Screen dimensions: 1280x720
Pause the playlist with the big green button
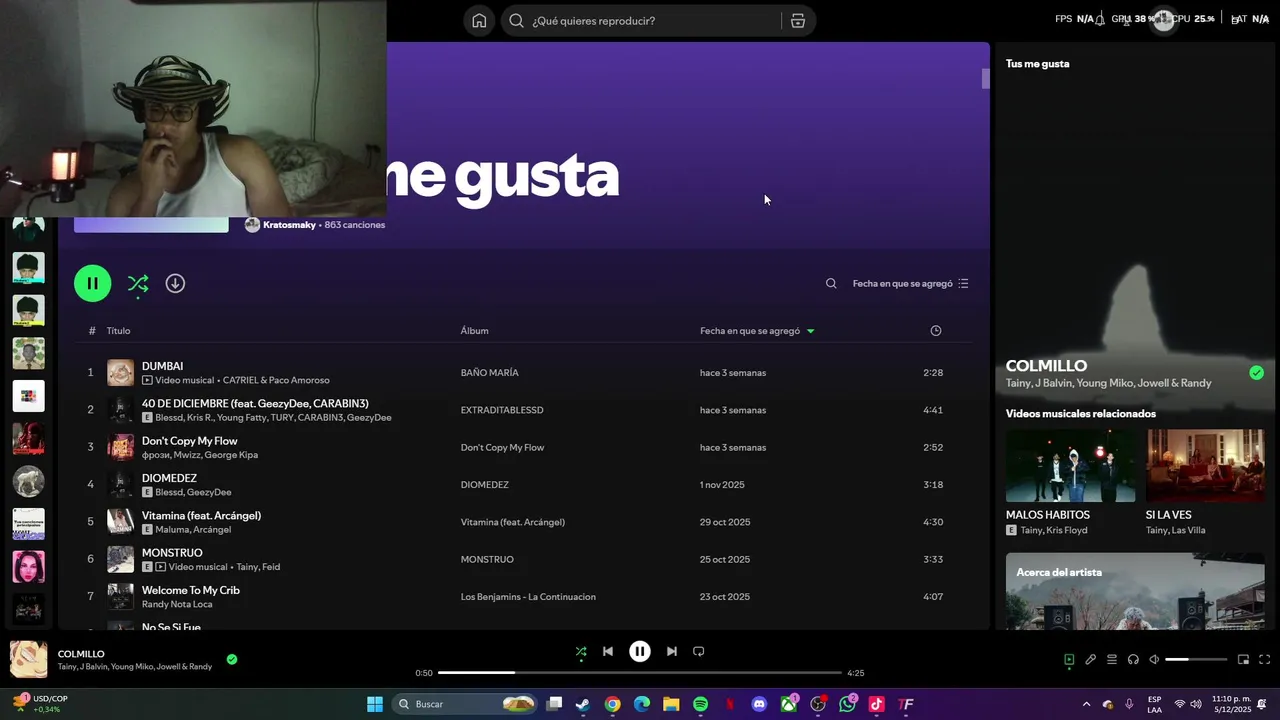[x=92, y=283]
